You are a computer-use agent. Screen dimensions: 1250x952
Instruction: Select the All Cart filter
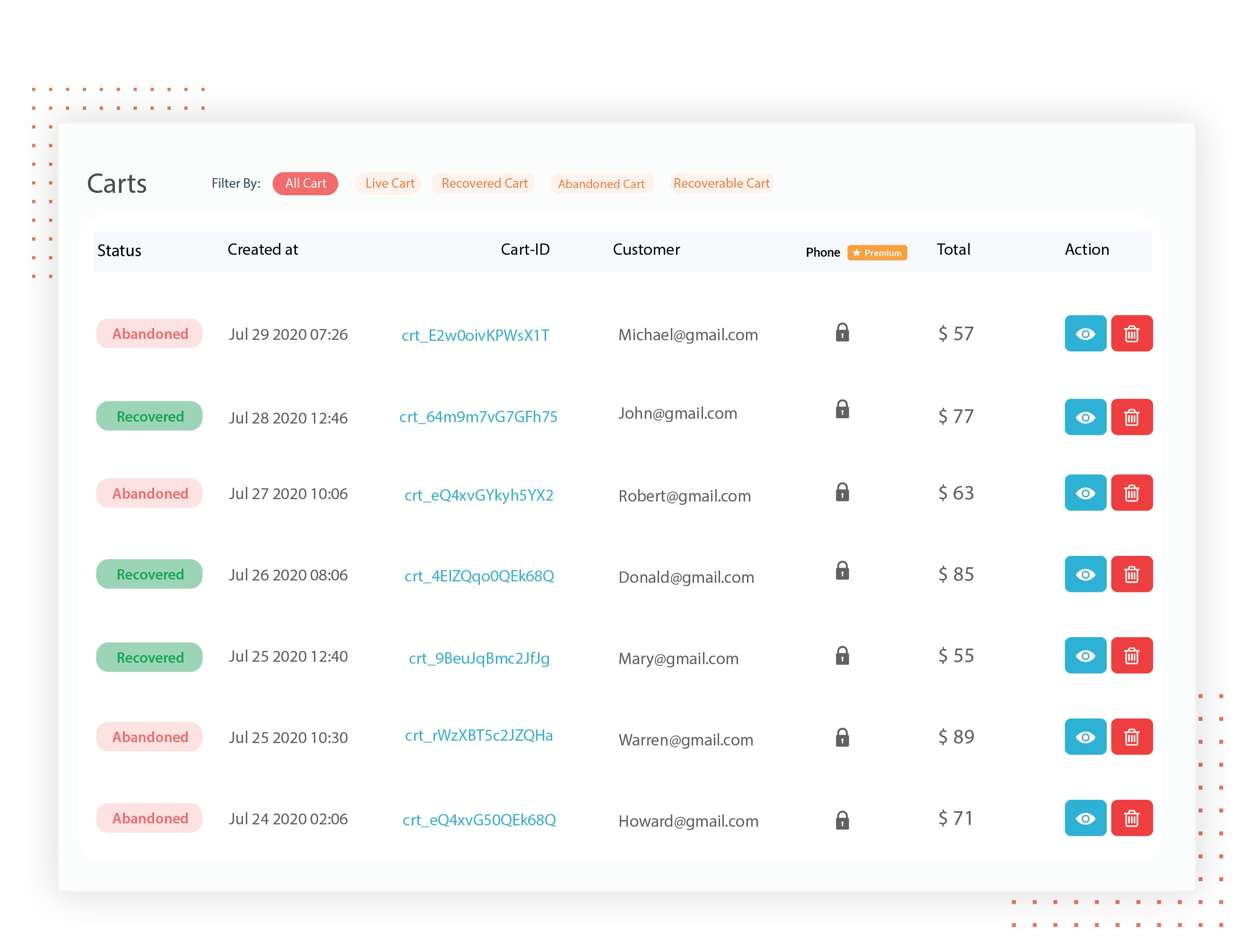coord(305,183)
